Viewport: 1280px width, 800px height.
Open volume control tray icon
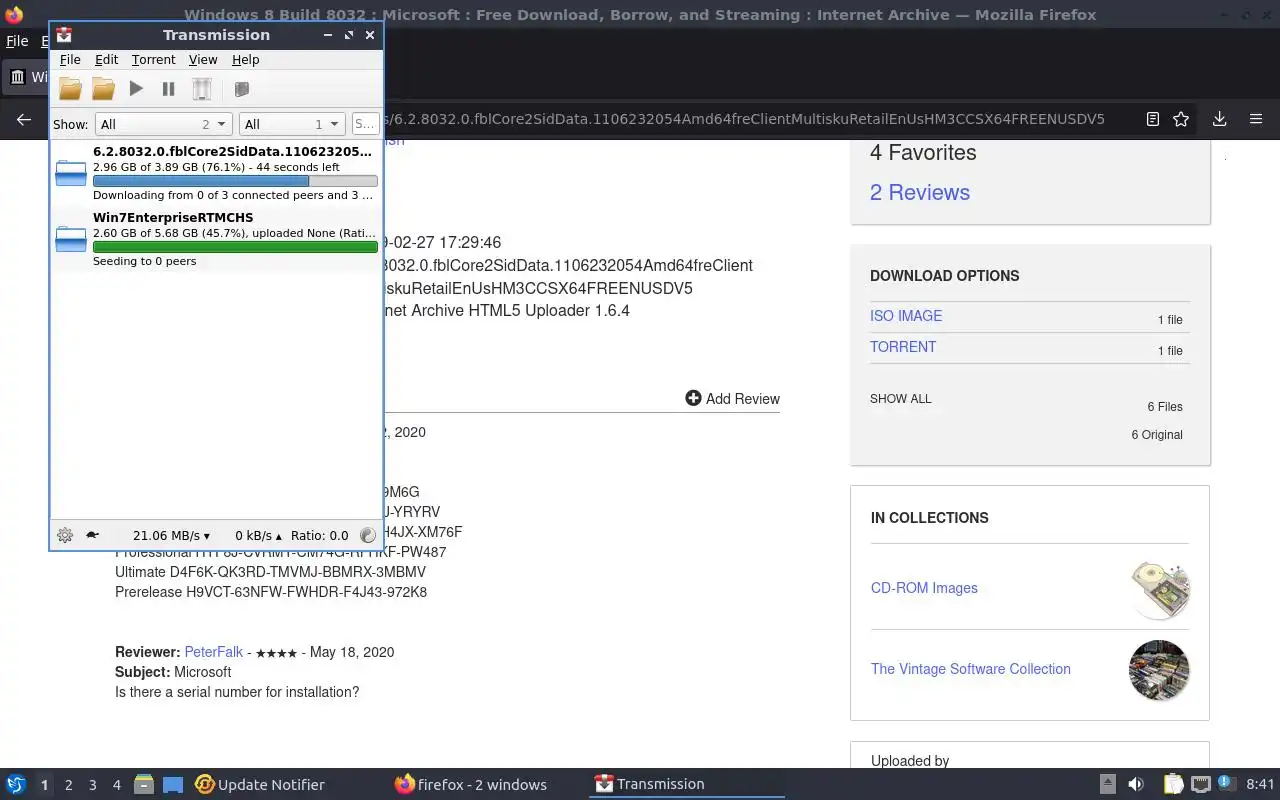1136,784
